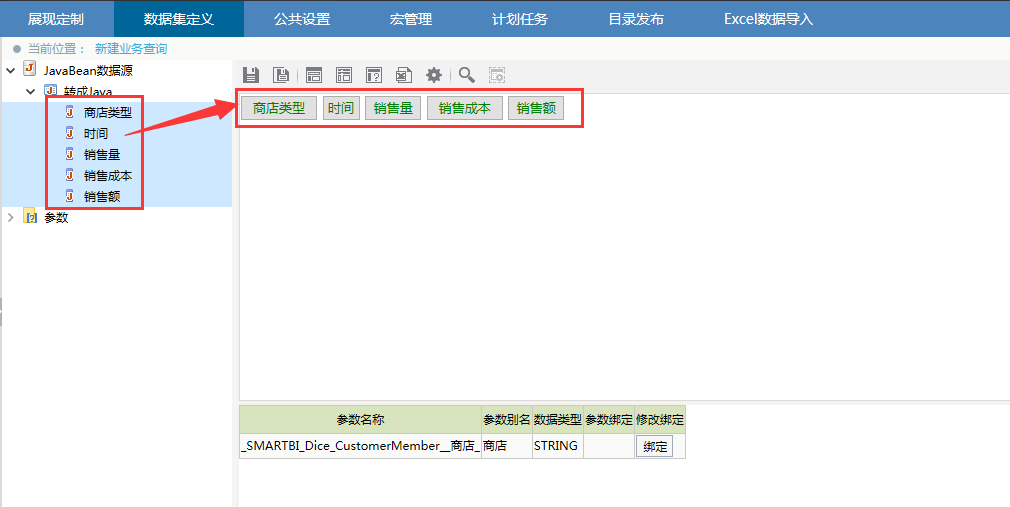Select 商店类型 in the tree
The image size is (1010, 507).
pos(108,113)
